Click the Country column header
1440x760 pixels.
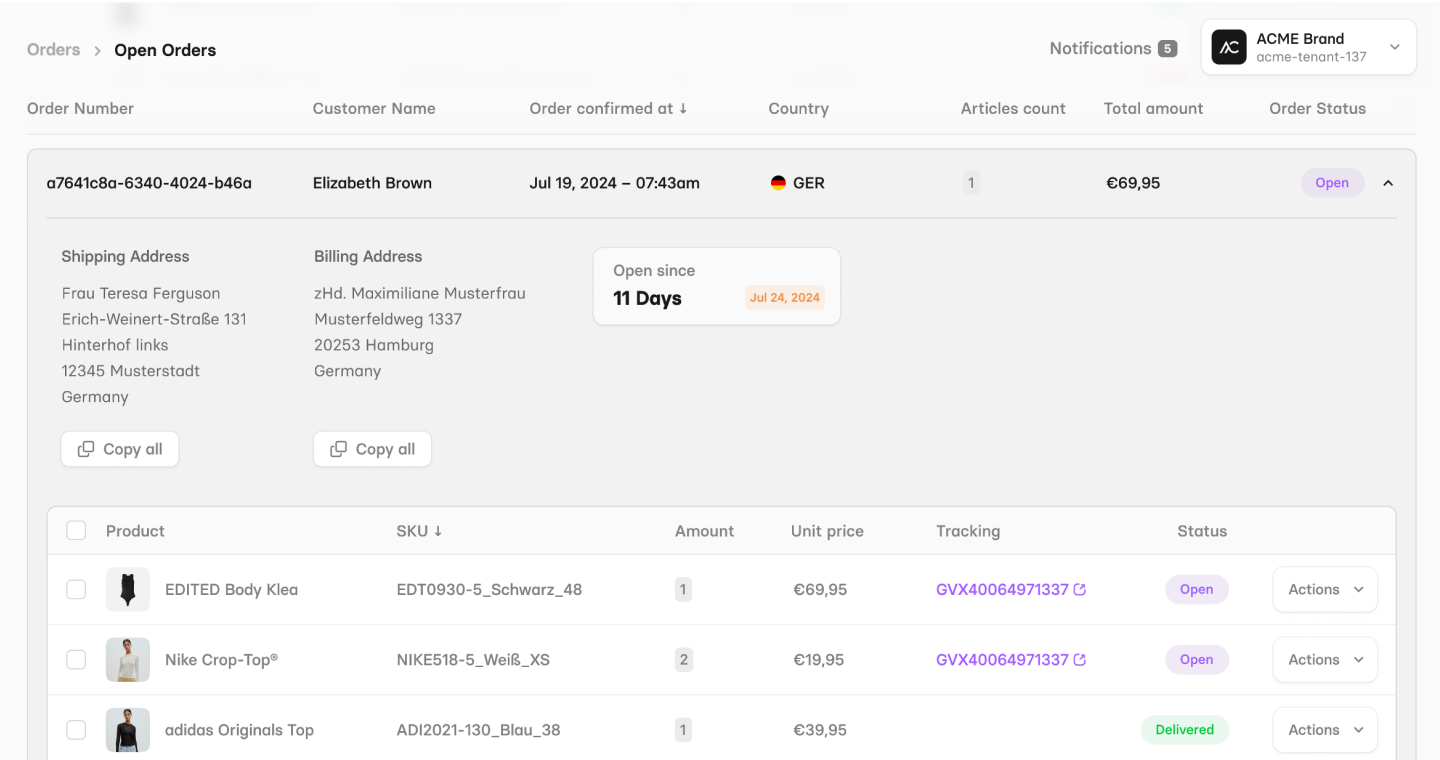click(798, 108)
